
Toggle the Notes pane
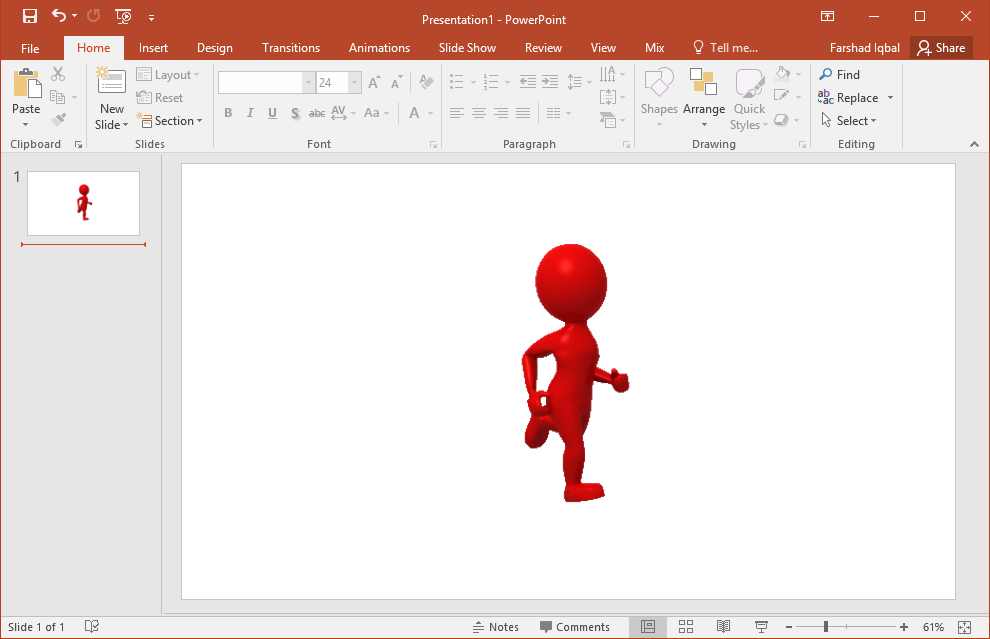496,627
